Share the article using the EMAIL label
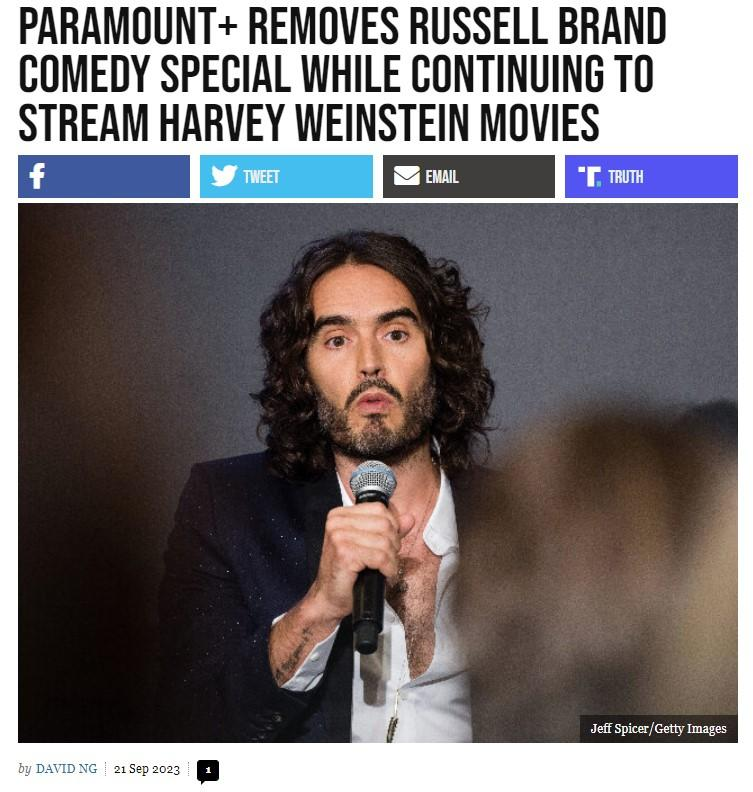This screenshot has width=753, height=792. tap(442, 177)
